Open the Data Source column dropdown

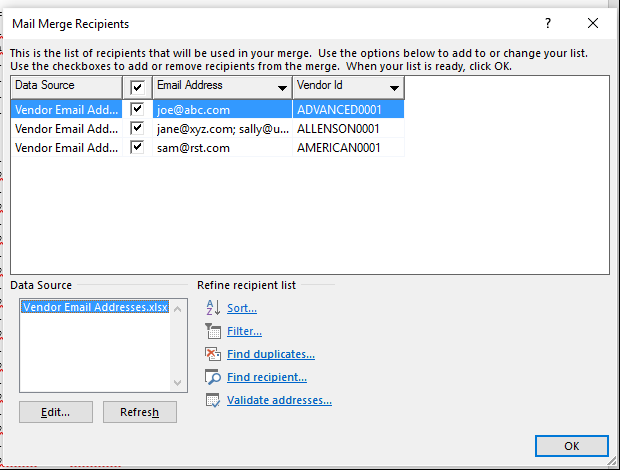click(65, 86)
